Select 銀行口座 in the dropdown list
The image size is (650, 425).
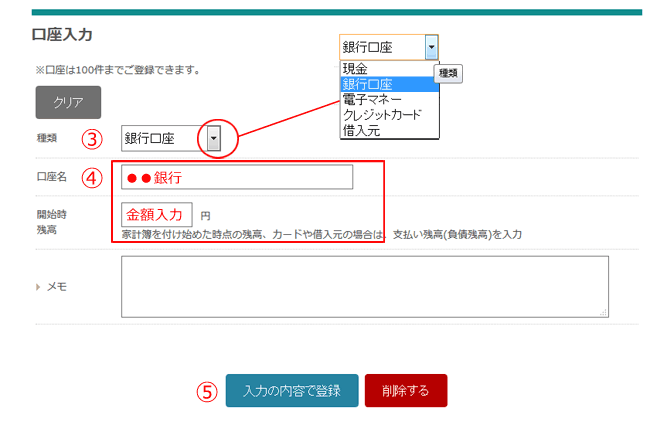tap(389, 84)
